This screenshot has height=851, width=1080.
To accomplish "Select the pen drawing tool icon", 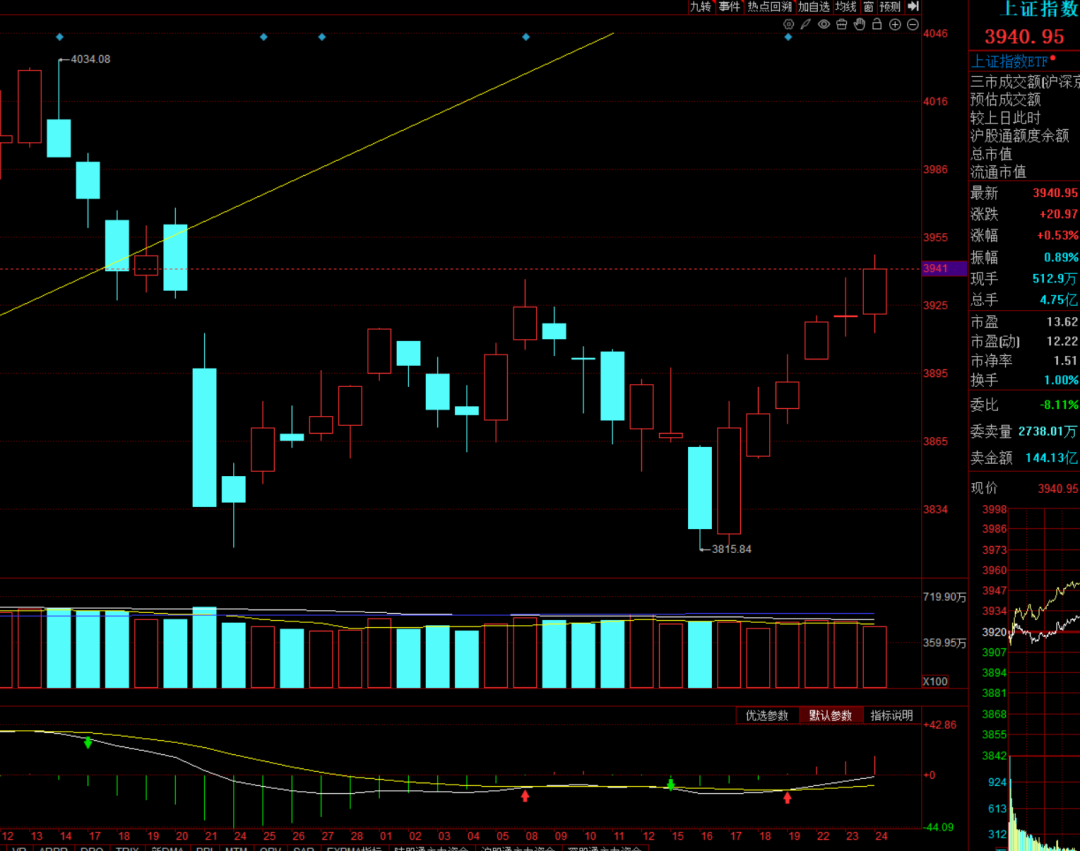I will 806,24.
